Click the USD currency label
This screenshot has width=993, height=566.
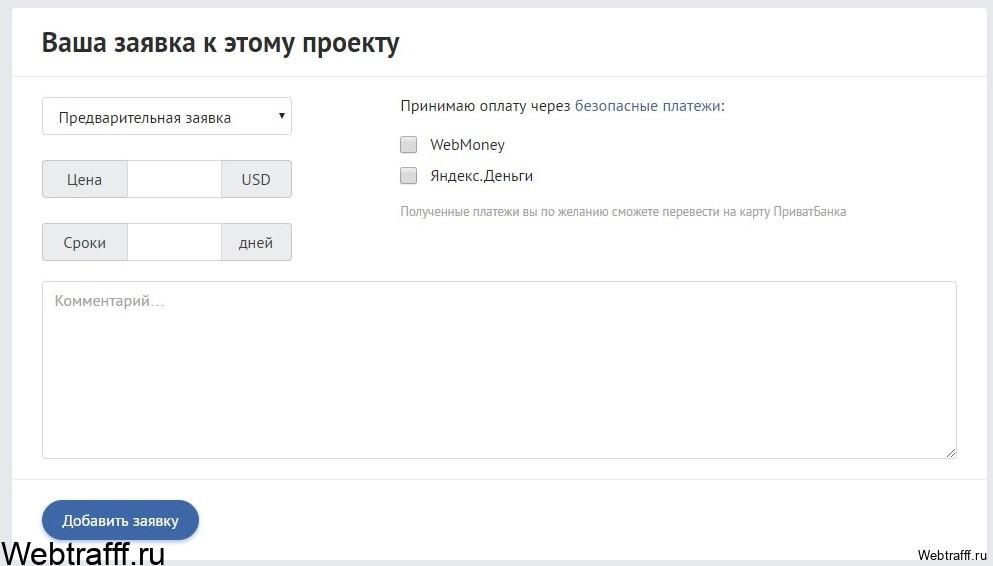click(x=256, y=179)
